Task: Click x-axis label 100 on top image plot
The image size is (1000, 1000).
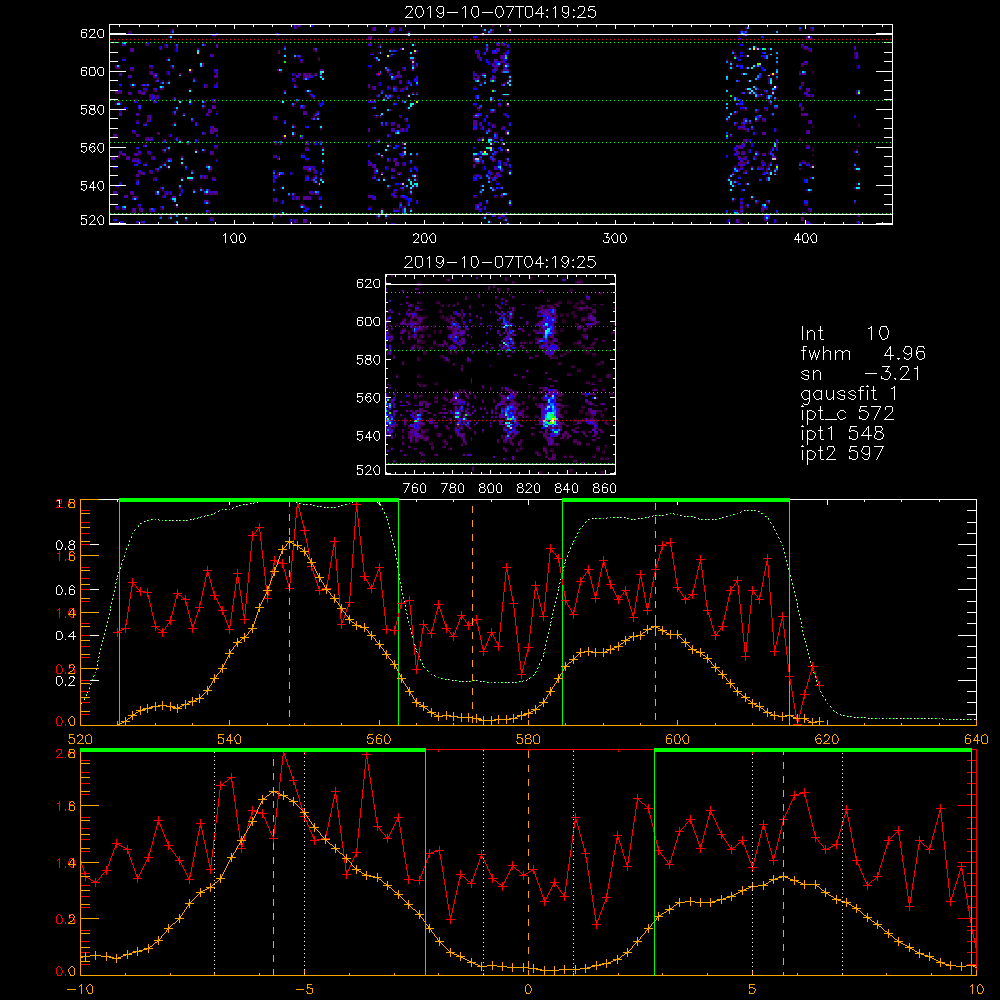Action: coord(234,239)
